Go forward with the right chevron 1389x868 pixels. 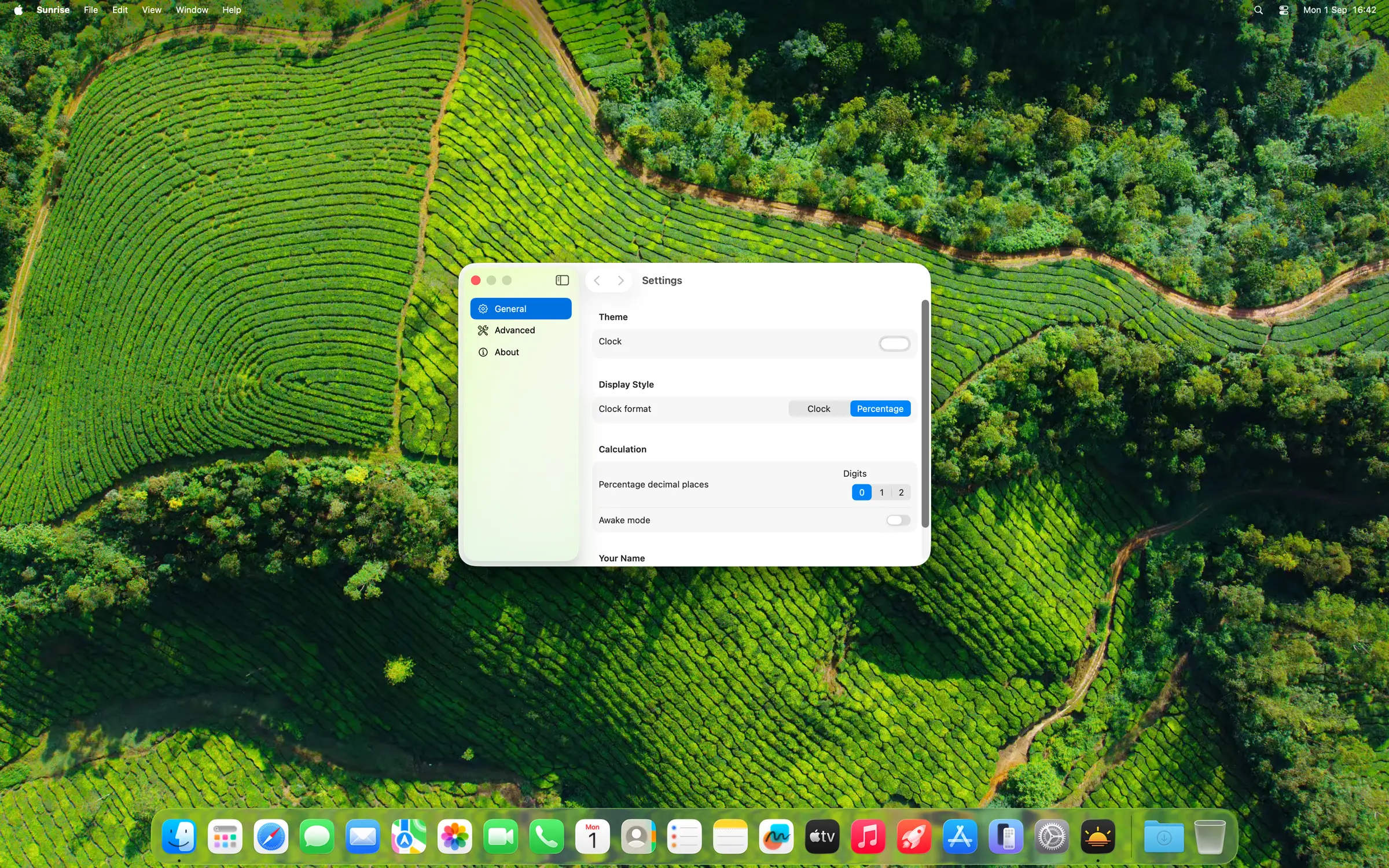(x=620, y=280)
